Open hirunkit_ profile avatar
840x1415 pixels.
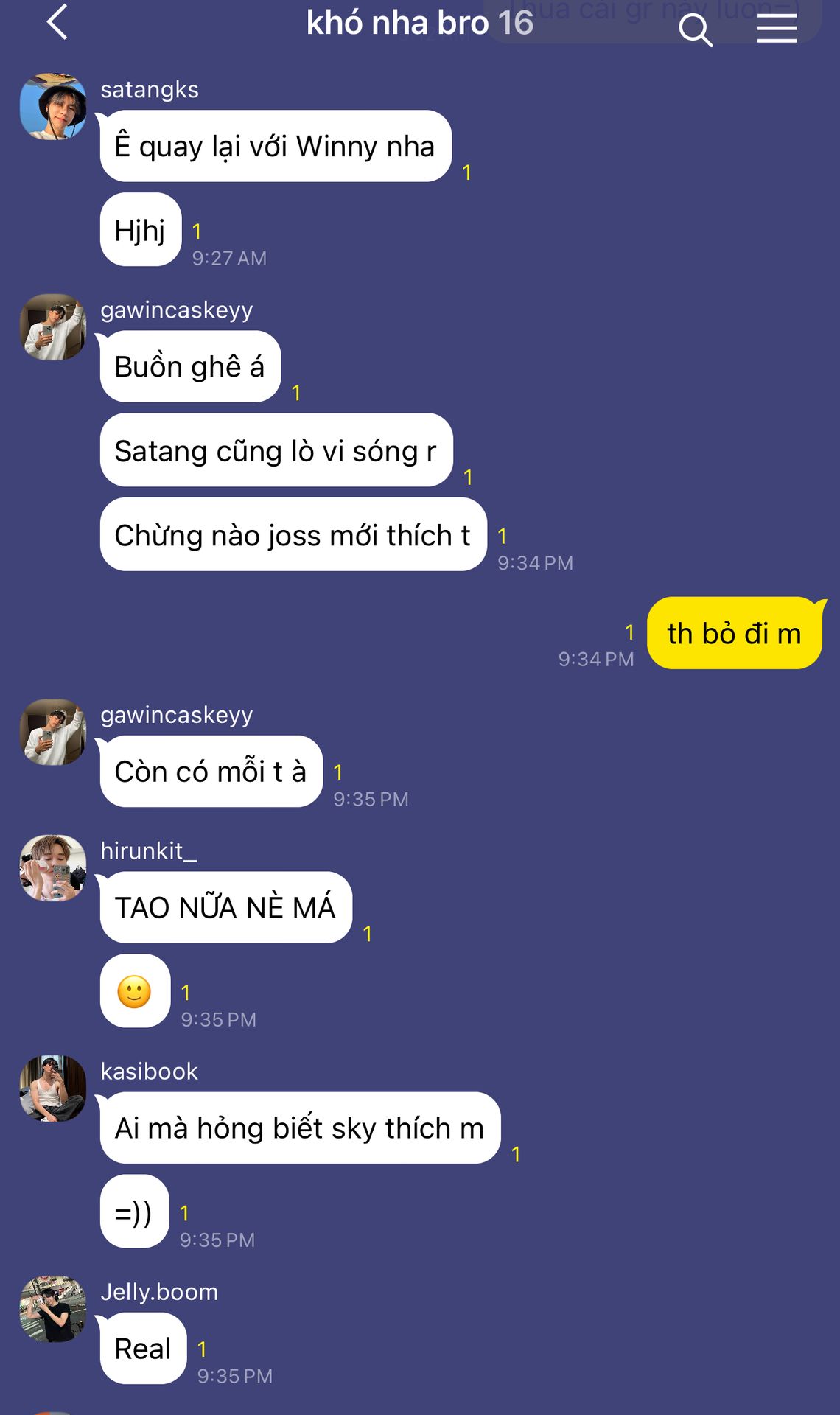click(x=53, y=868)
